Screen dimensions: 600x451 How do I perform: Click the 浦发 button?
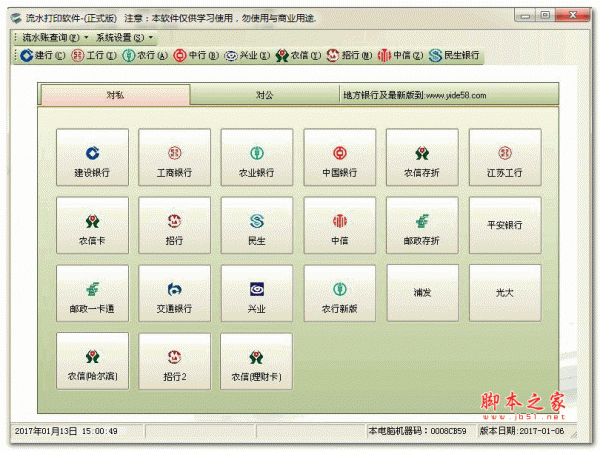[422, 293]
